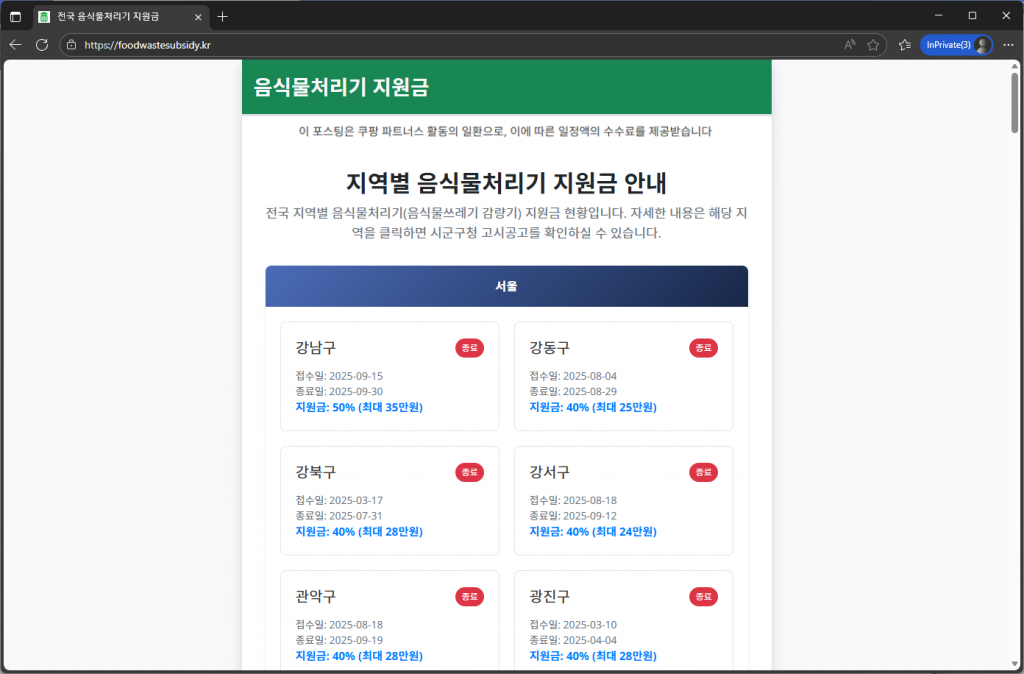Image resolution: width=1024 pixels, height=674 pixels.
Task: Activate the Read Aloud icon
Action: pyautogui.click(x=850, y=45)
